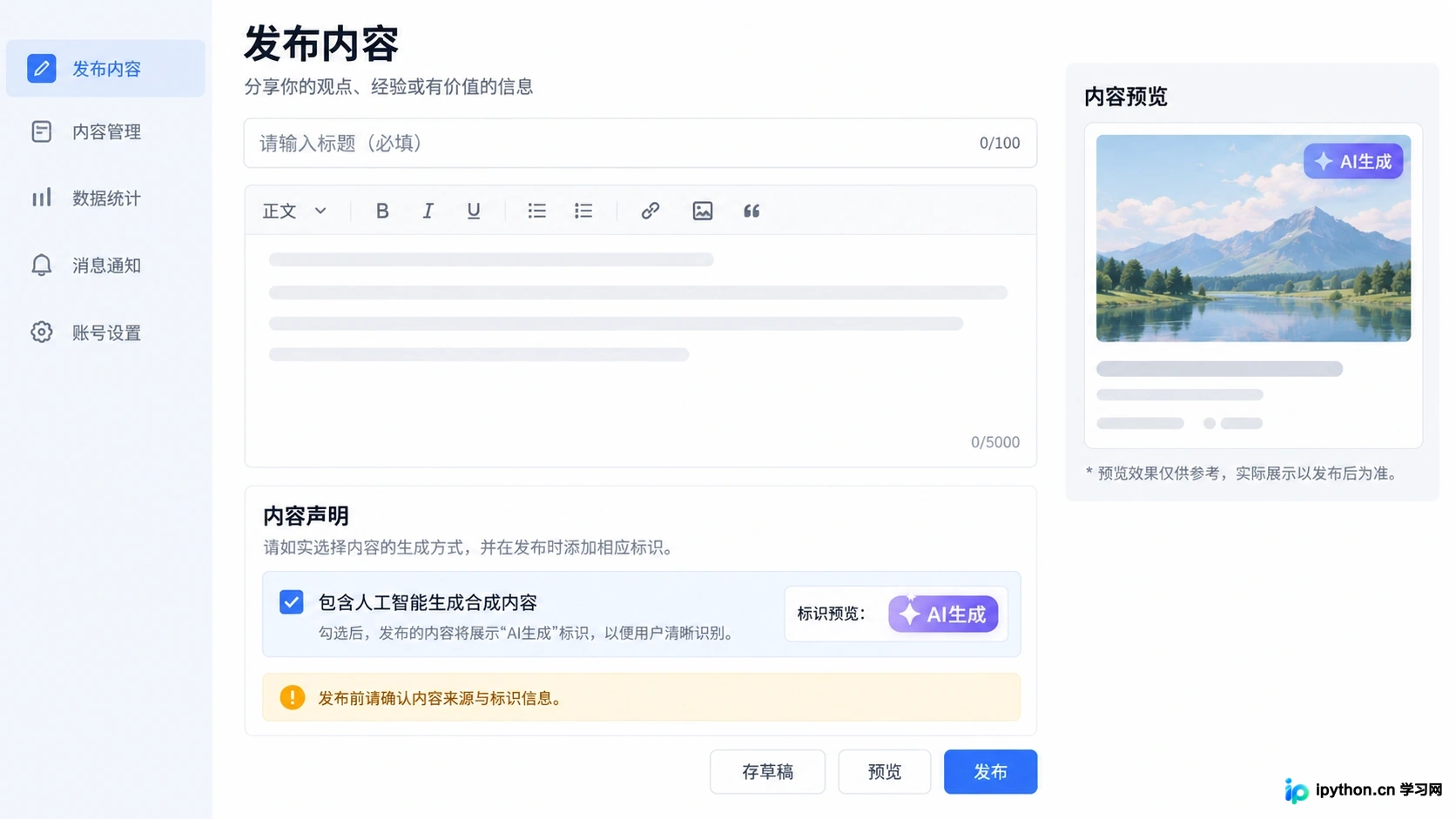Focus the 请输入标题（必填） title field
Image resolution: width=1456 pixels, height=819 pixels.
coord(640,143)
